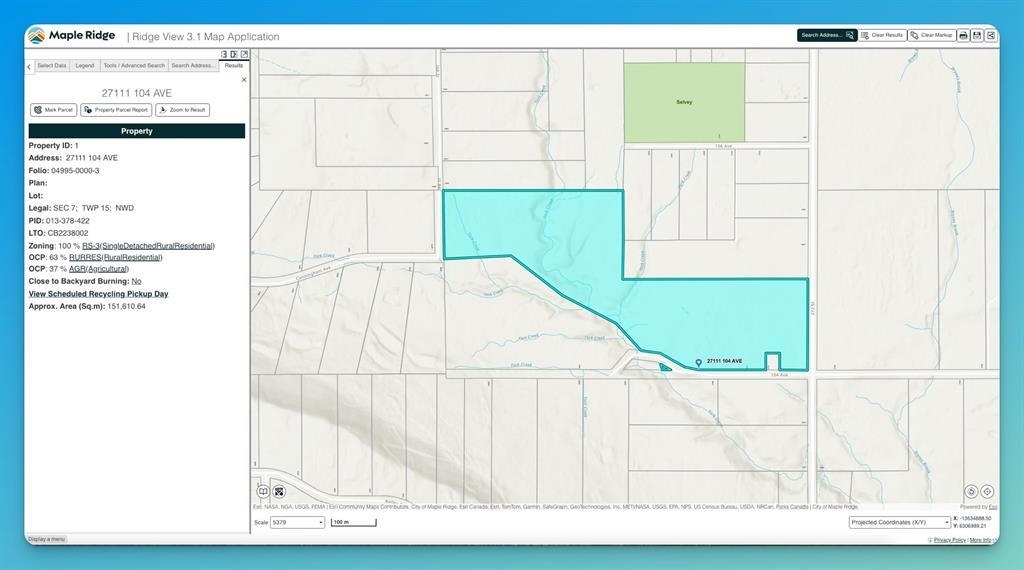The image size is (1024, 570).
Task: Open the Scale dropdown
Action: point(297,522)
